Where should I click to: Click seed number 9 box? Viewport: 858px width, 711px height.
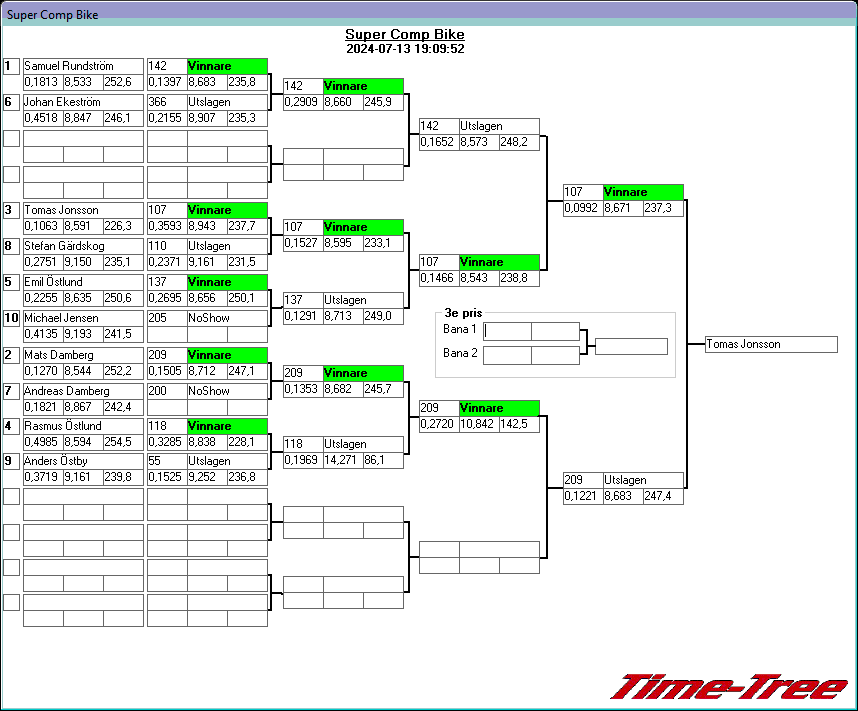(11, 461)
